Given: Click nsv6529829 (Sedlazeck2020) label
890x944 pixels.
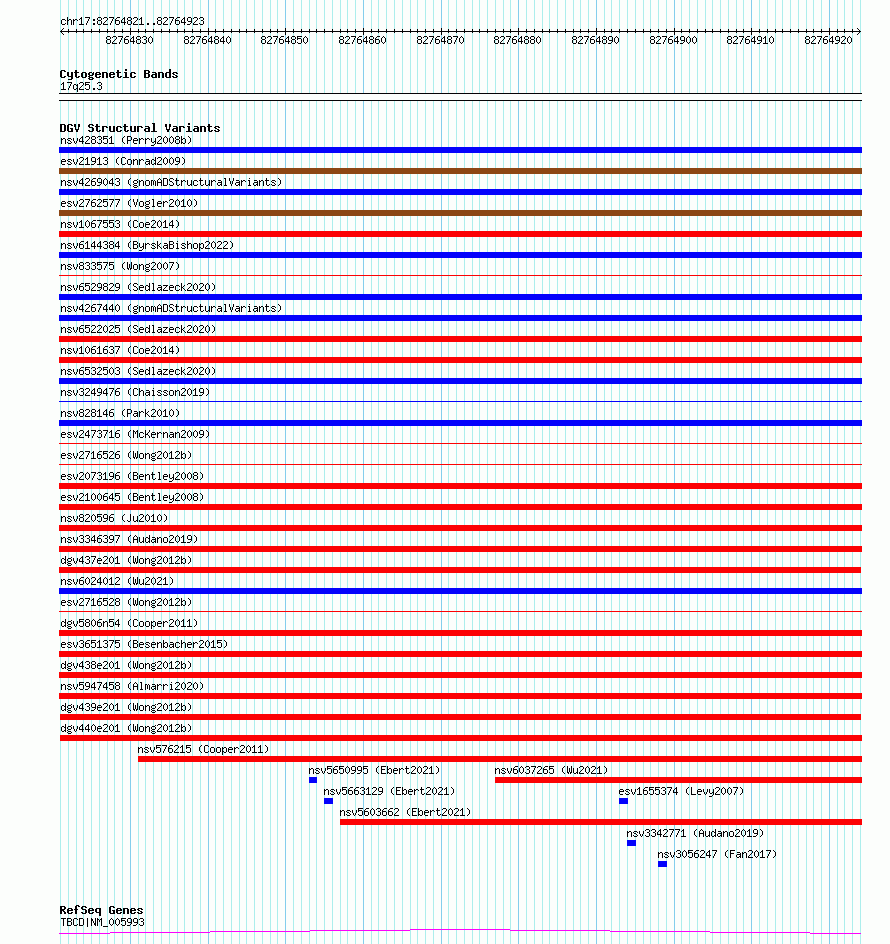Looking at the screenshot, I should 138,287.
